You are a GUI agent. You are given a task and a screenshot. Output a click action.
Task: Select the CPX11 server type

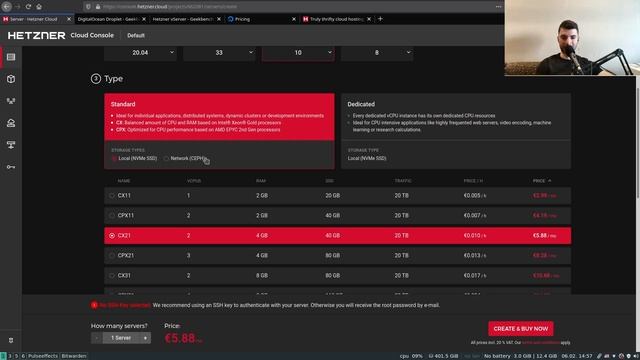(x=338, y=216)
